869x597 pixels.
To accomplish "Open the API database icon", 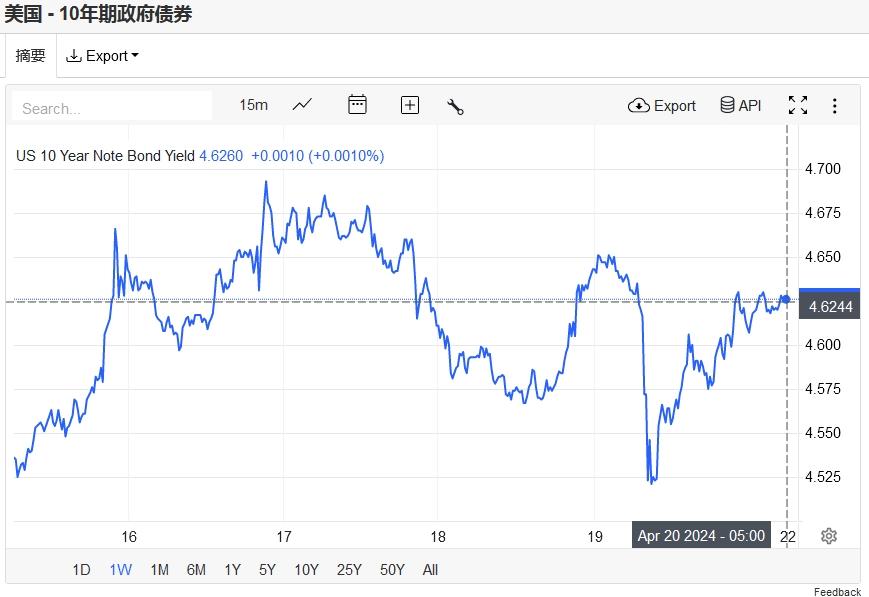I will click(x=741, y=105).
